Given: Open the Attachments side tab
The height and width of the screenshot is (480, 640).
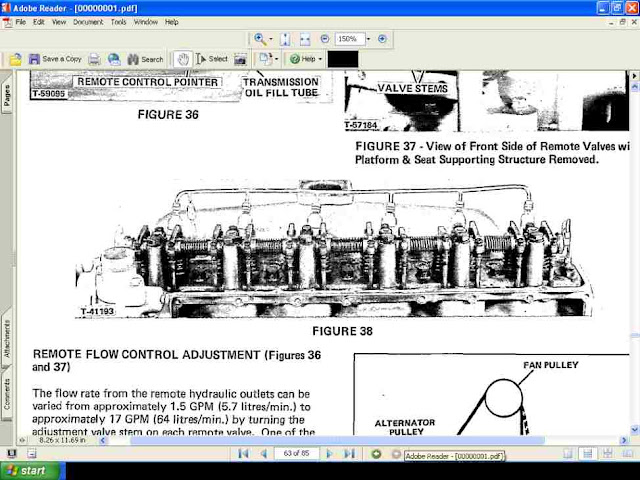Looking at the screenshot, I should click(7, 342).
